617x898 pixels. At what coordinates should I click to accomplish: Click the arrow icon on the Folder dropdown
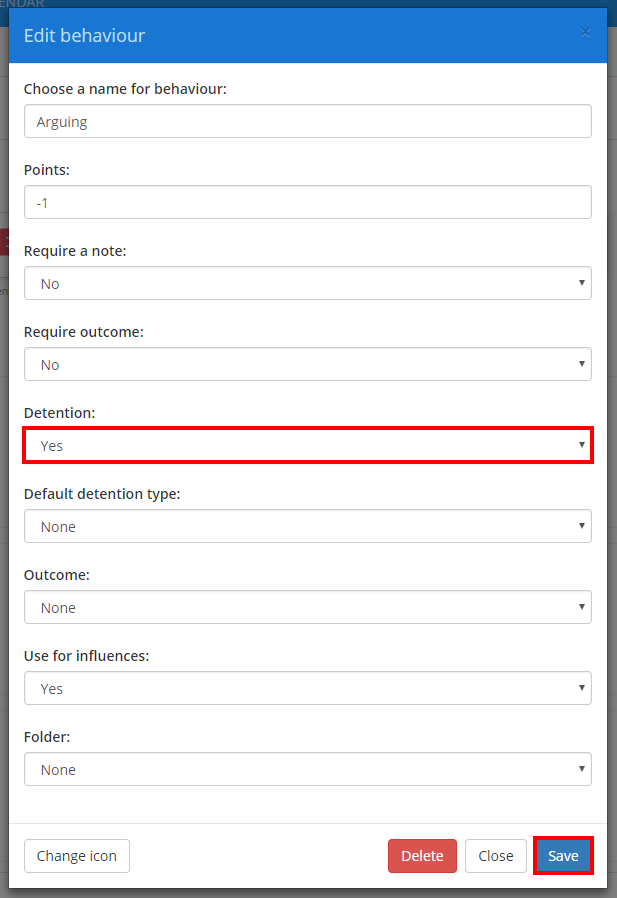click(x=581, y=769)
